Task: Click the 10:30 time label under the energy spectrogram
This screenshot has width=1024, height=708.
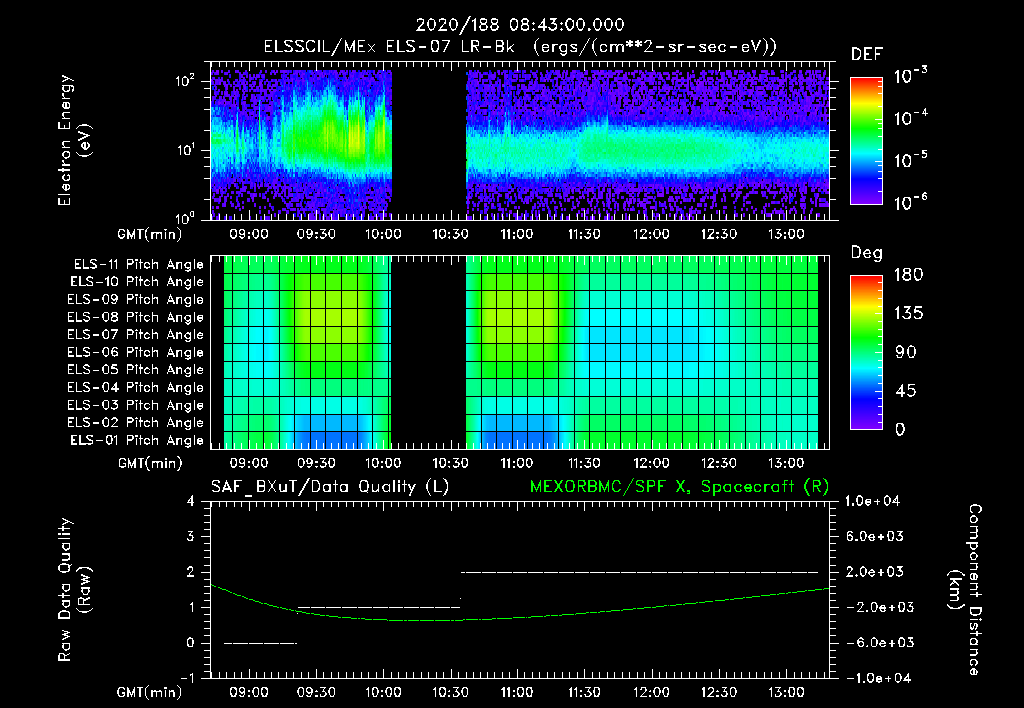Action: [x=451, y=234]
